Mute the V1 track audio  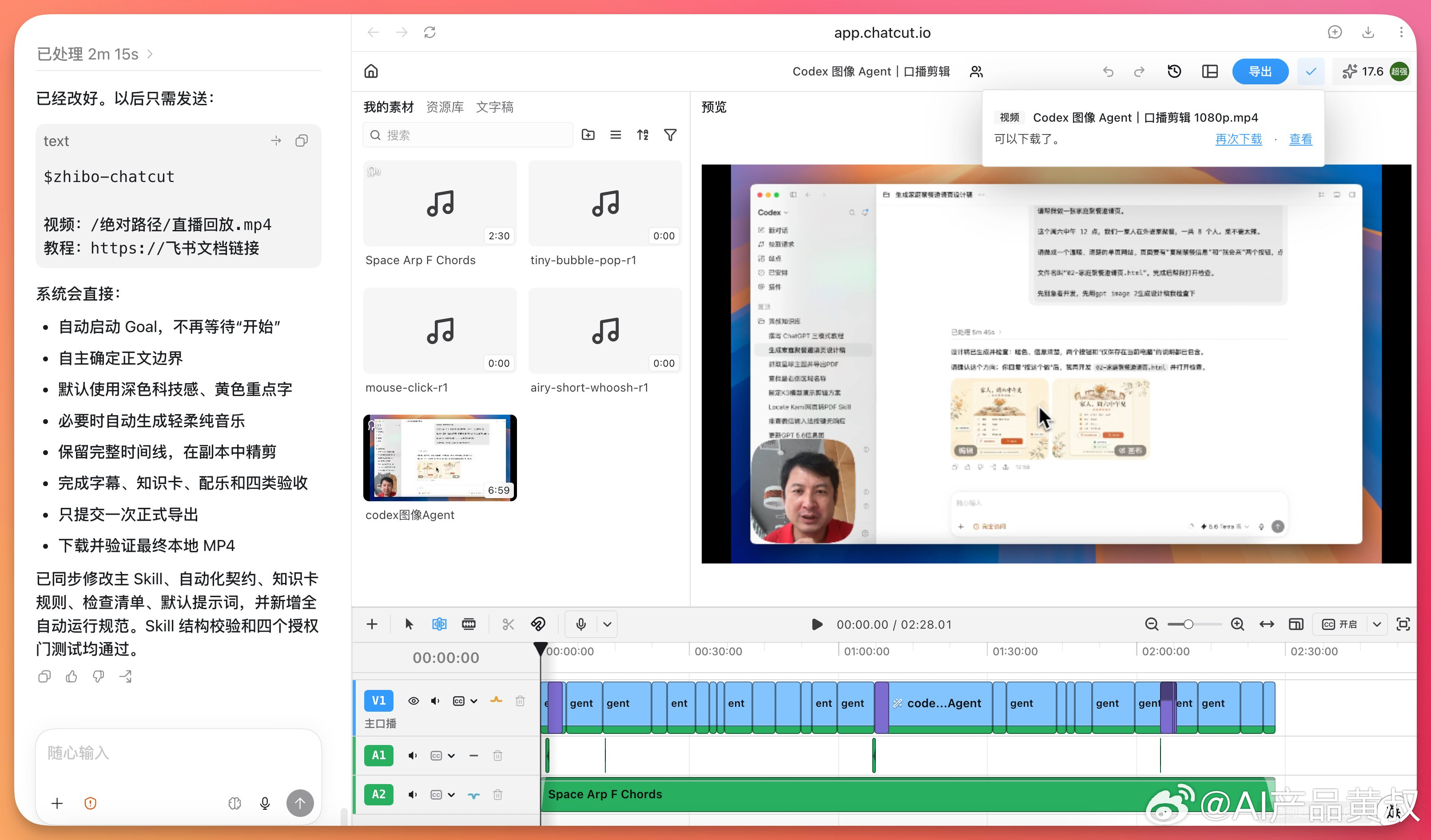(x=436, y=701)
